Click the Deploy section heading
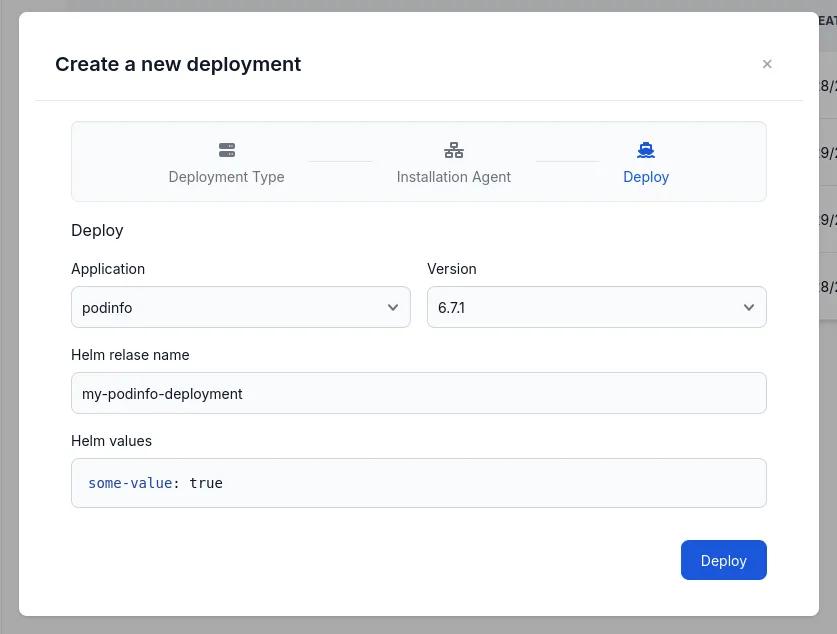 (x=97, y=231)
